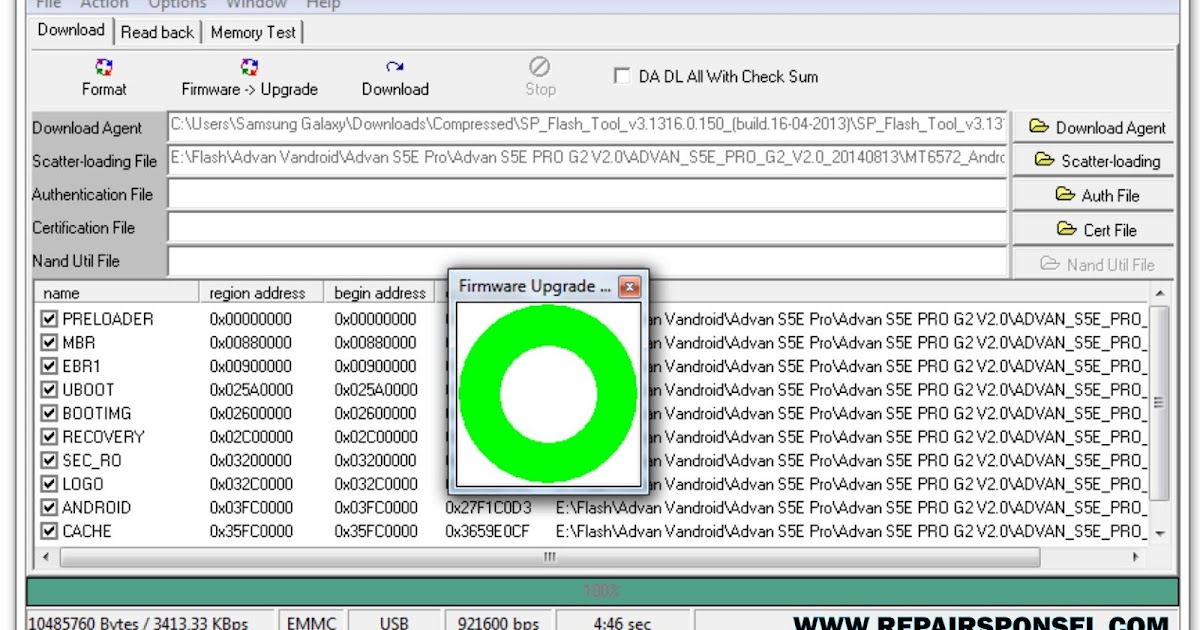The height and width of the screenshot is (630, 1200).
Task: Click the Stop icon
Action: click(x=539, y=66)
